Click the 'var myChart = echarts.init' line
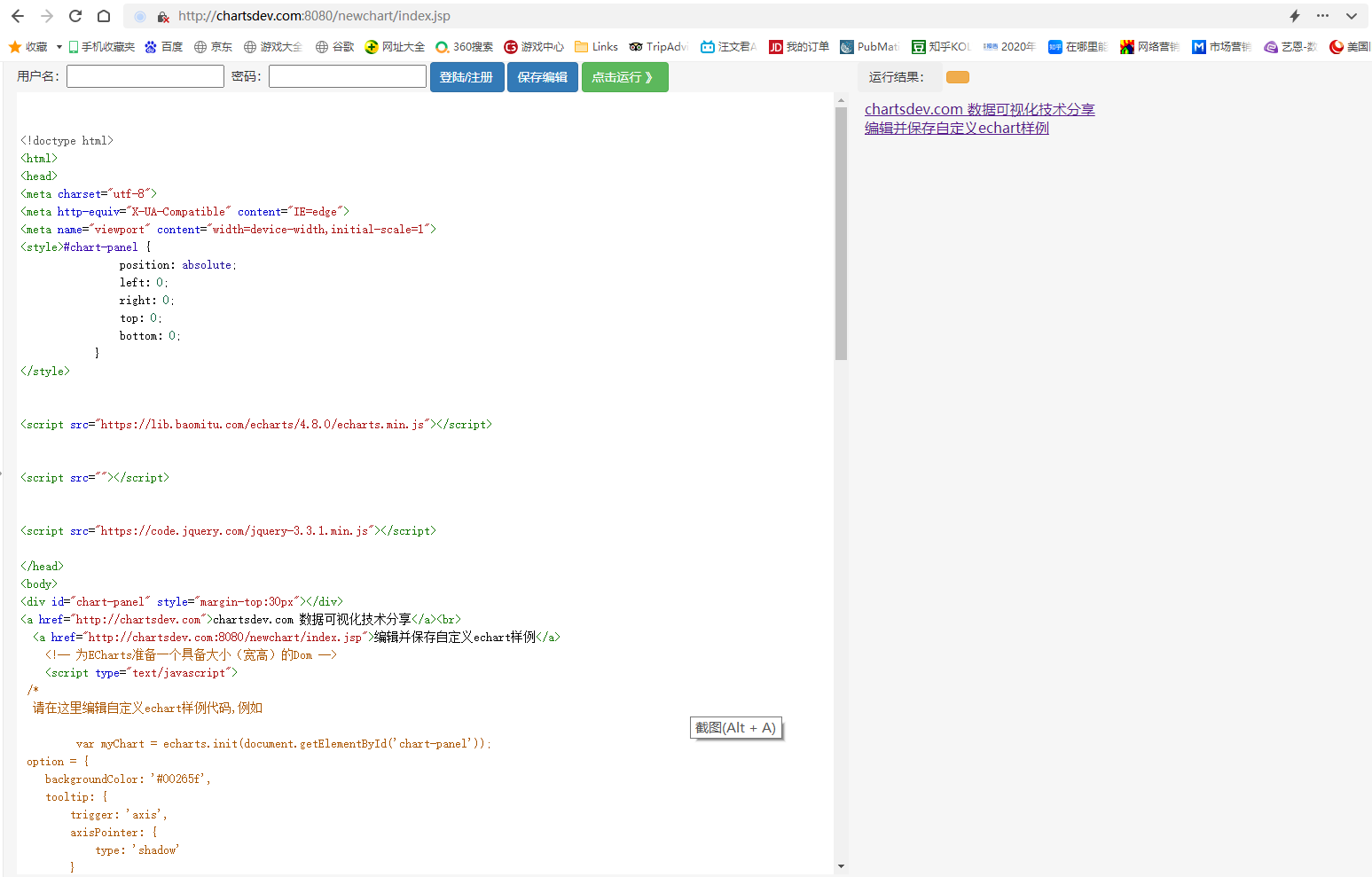Screen dimensions: 1372x877 coord(284,743)
